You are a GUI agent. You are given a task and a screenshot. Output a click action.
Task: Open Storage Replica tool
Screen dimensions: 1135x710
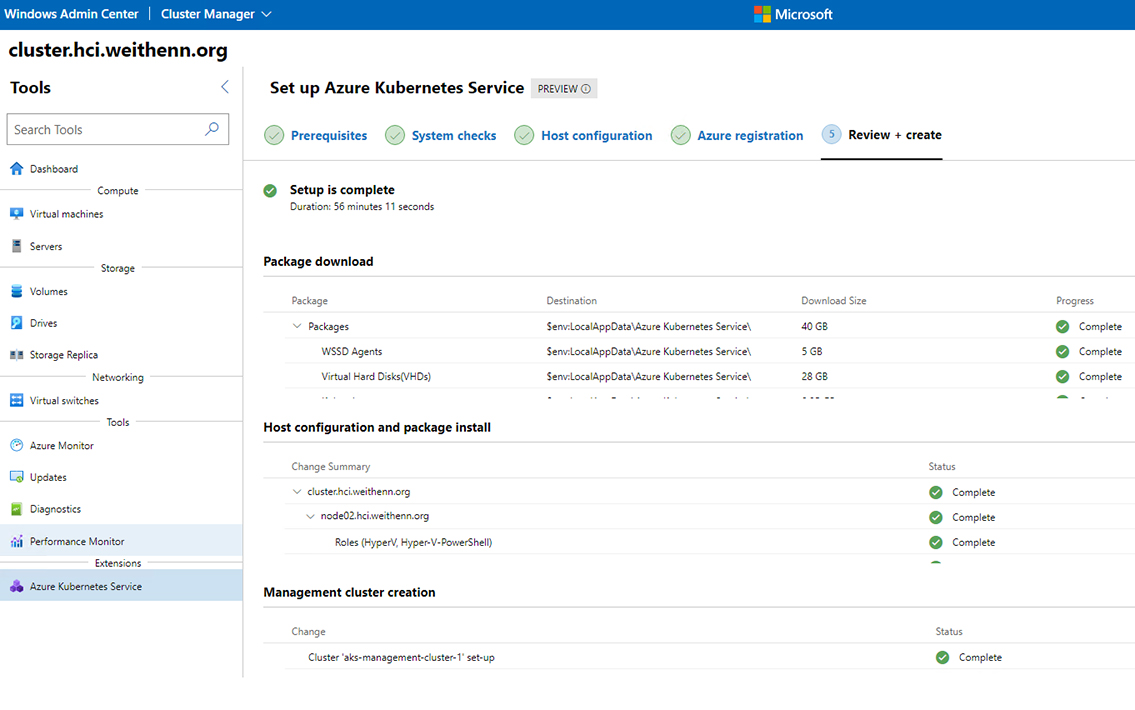pos(121,355)
